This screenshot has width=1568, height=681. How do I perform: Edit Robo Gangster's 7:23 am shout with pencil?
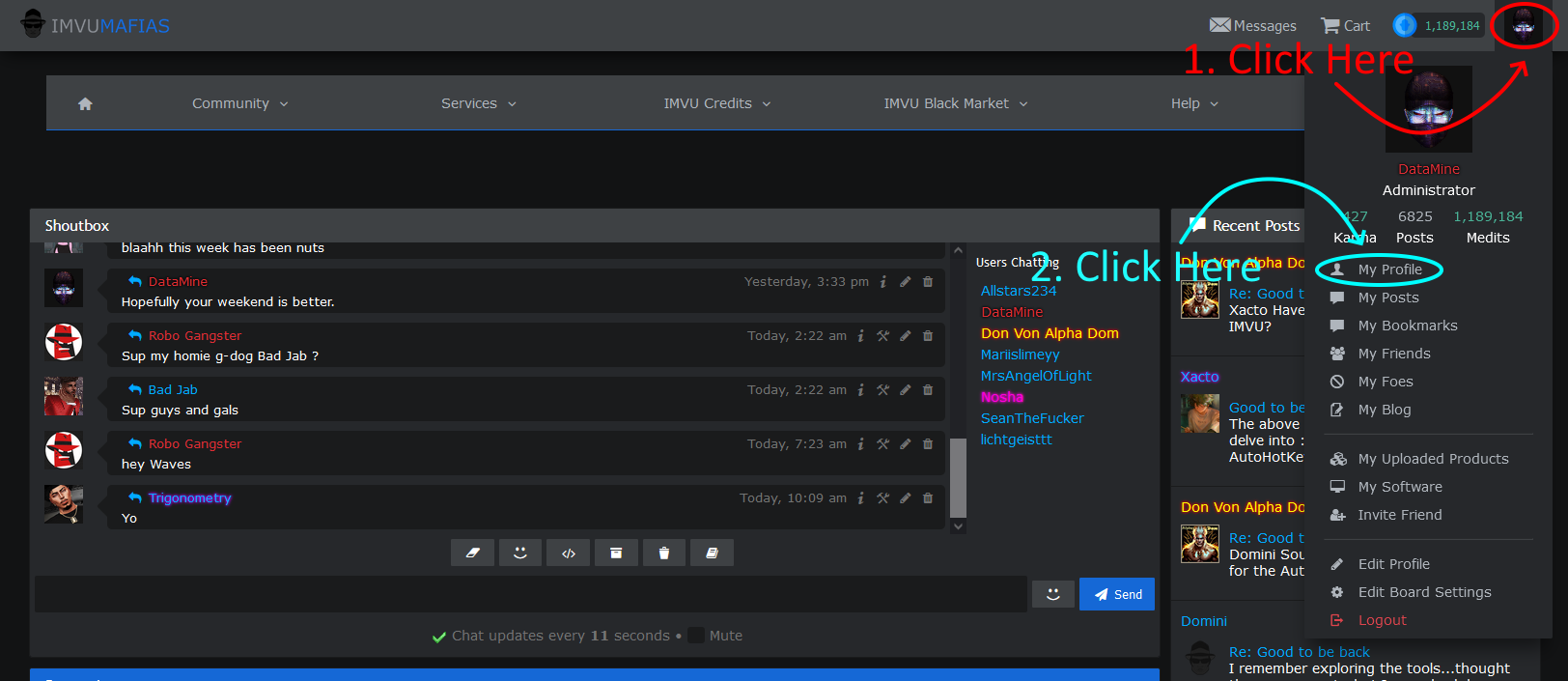click(906, 444)
